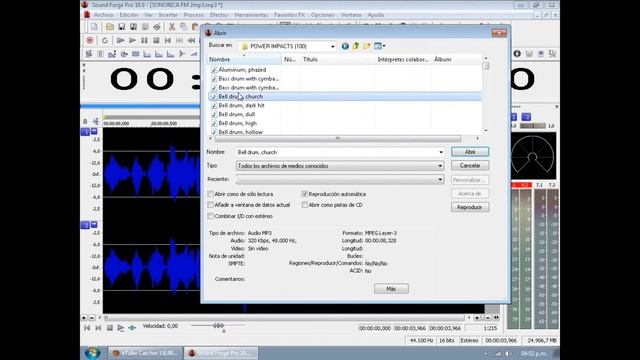Image resolution: width=640 pixels, height=360 pixels.
Task: Click the Velocidad speed slider handle
Action: pos(218,325)
